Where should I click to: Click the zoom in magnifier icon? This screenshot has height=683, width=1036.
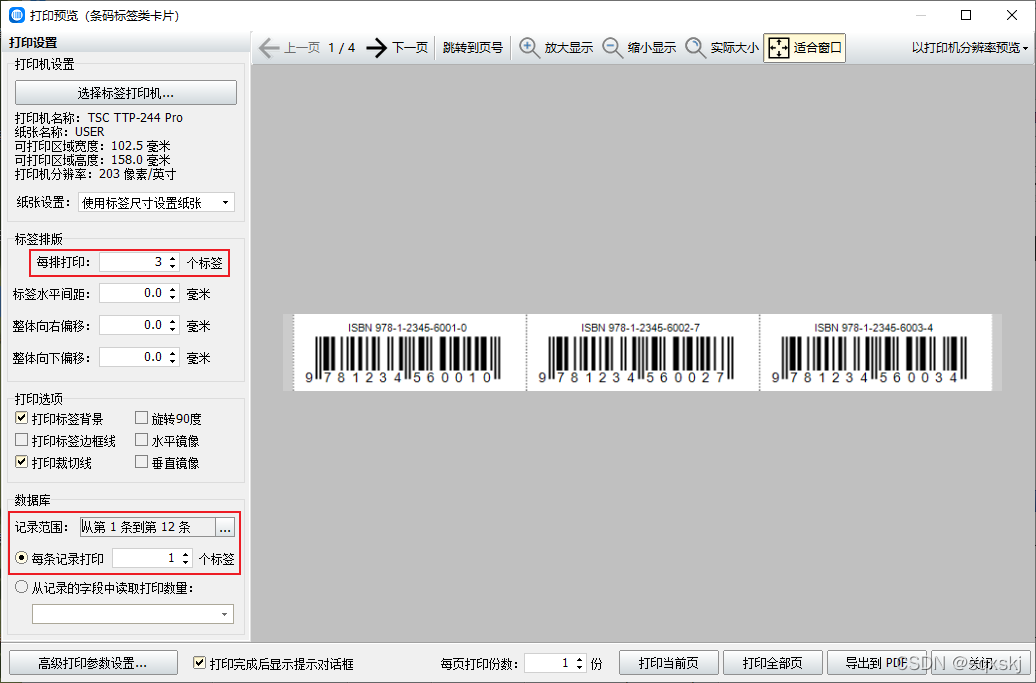coord(529,48)
